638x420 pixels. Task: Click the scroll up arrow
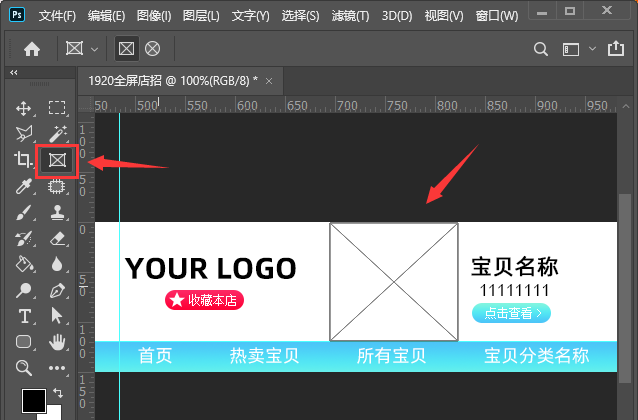(625, 107)
